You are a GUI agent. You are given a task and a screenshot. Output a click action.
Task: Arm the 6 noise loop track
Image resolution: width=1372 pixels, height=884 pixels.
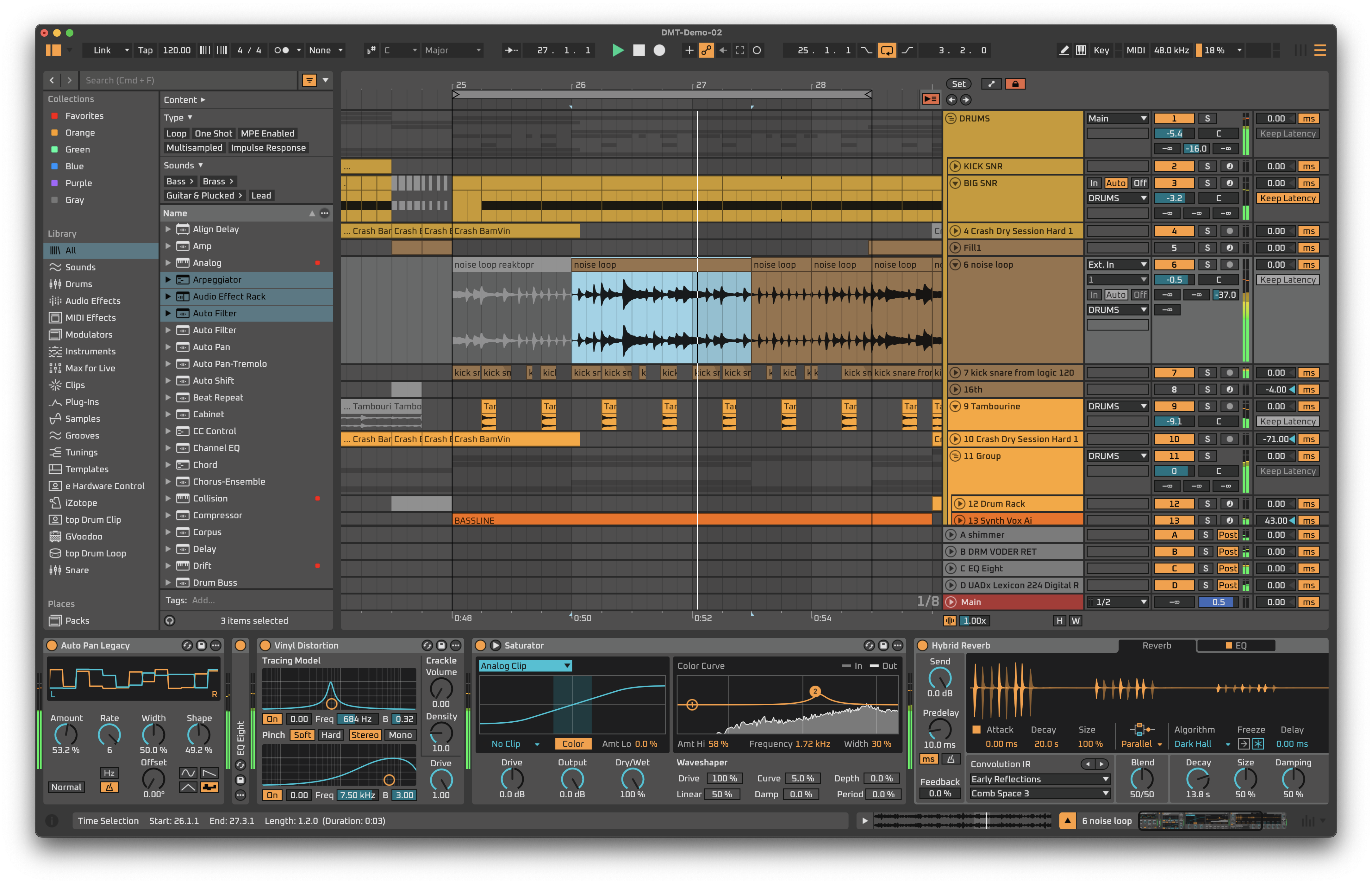pyautogui.click(x=1230, y=265)
